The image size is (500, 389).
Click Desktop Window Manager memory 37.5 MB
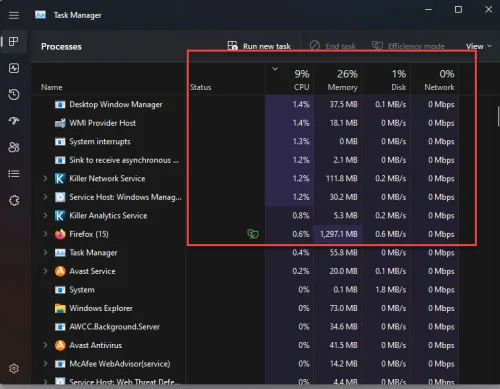tap(344, 105)
